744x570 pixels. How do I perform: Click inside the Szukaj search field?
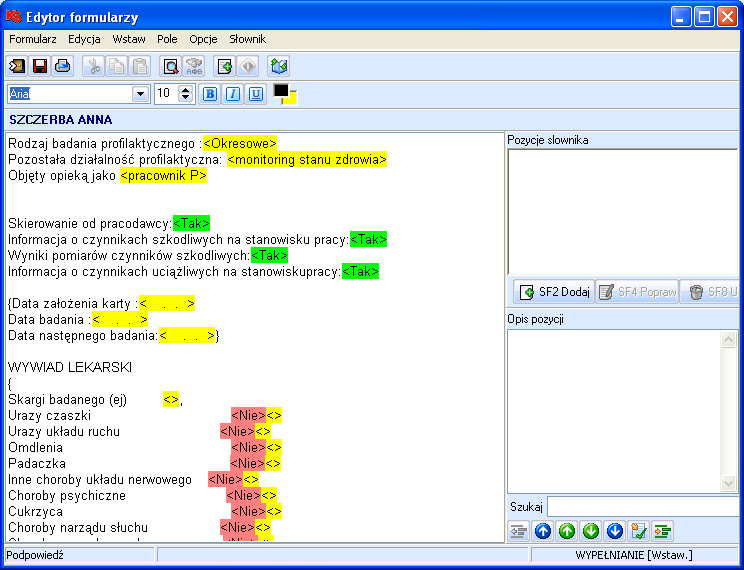click(x=642, y=507)
